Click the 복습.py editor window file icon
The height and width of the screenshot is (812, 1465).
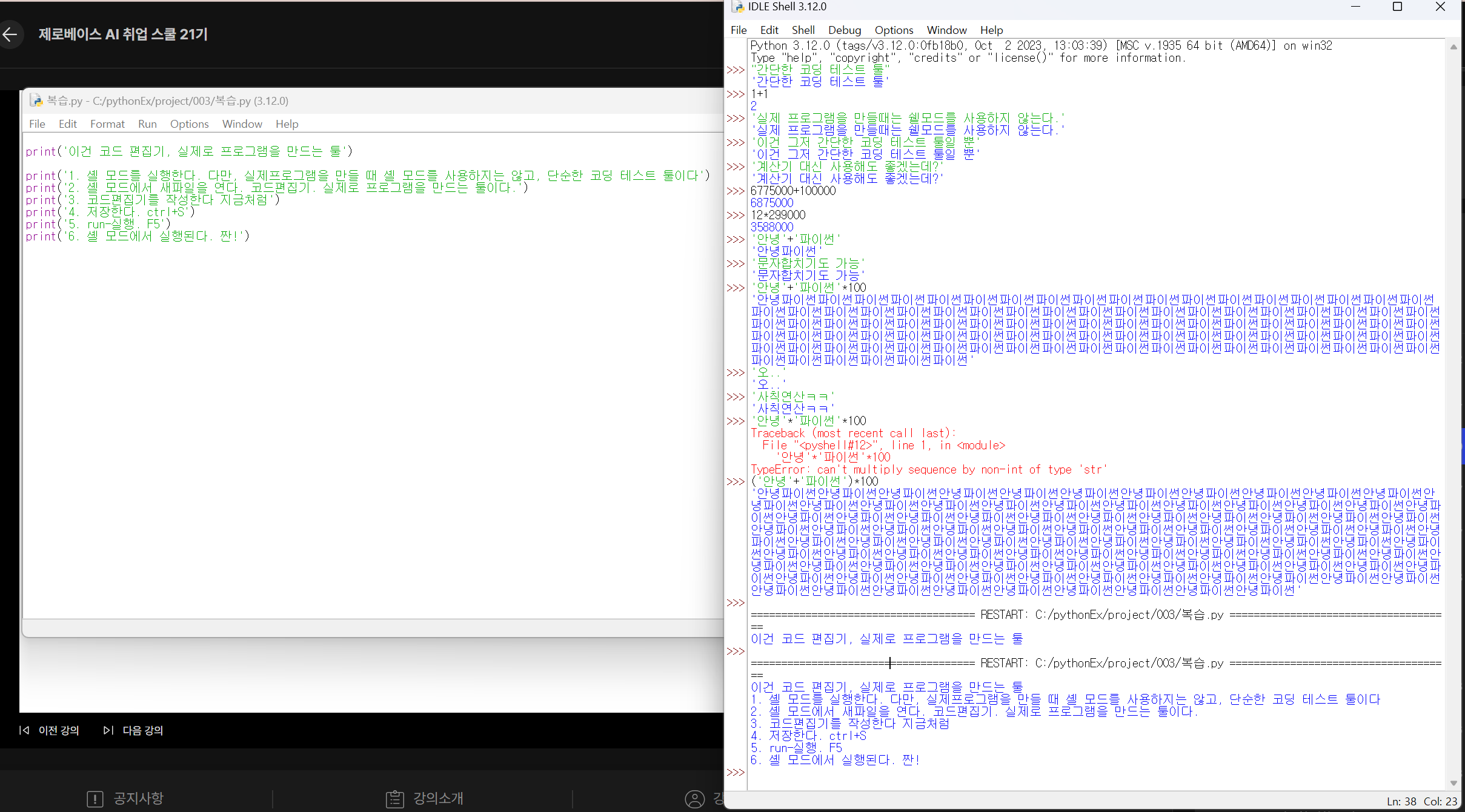pyautogui.click(x=36, y=101)
